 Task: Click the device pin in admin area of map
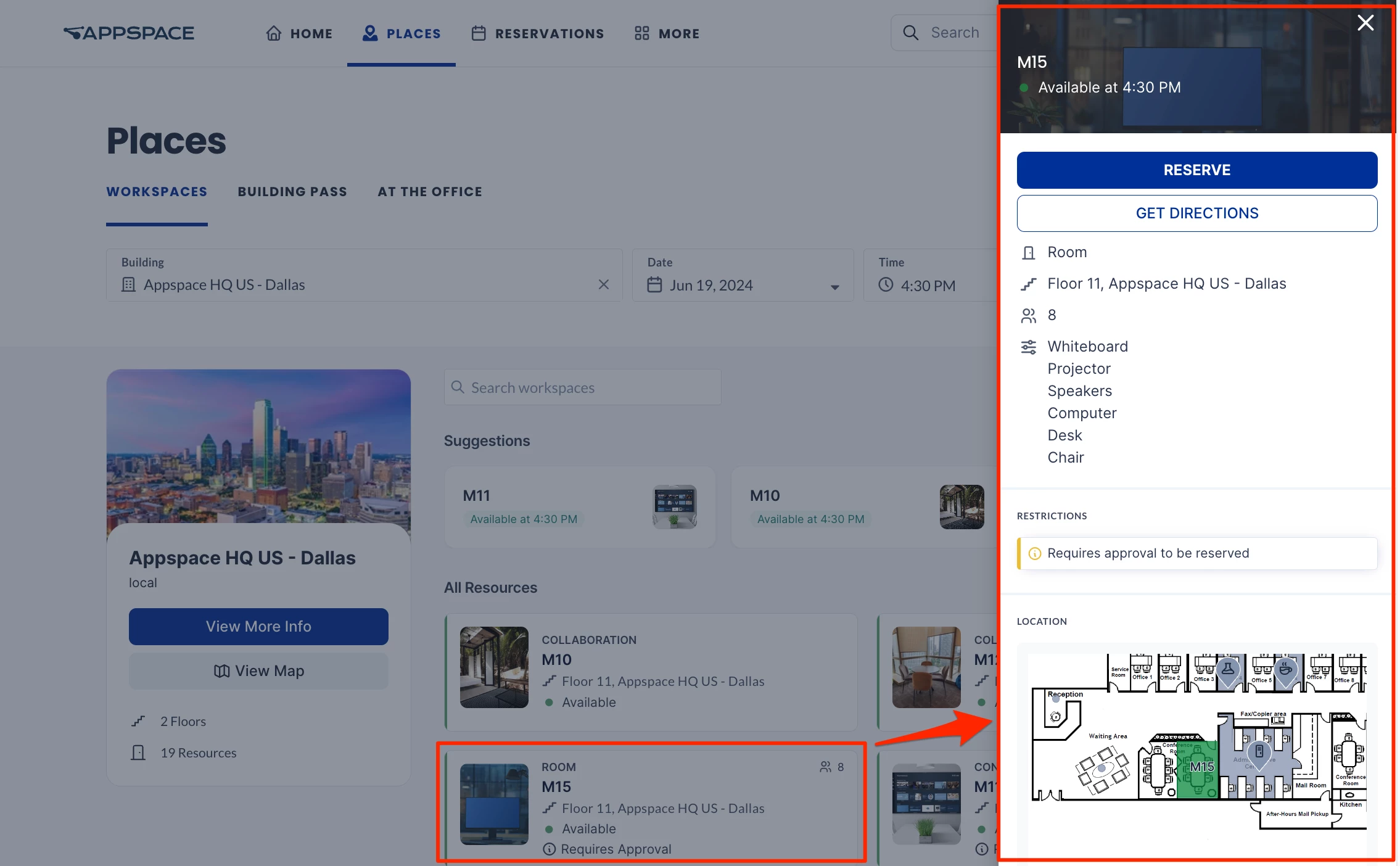(x=1259, y=754)
